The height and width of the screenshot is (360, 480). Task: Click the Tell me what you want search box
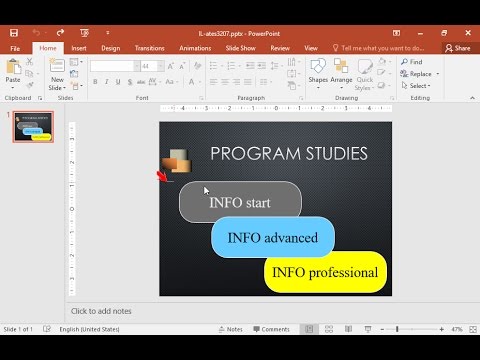click(x=379, y=48)
